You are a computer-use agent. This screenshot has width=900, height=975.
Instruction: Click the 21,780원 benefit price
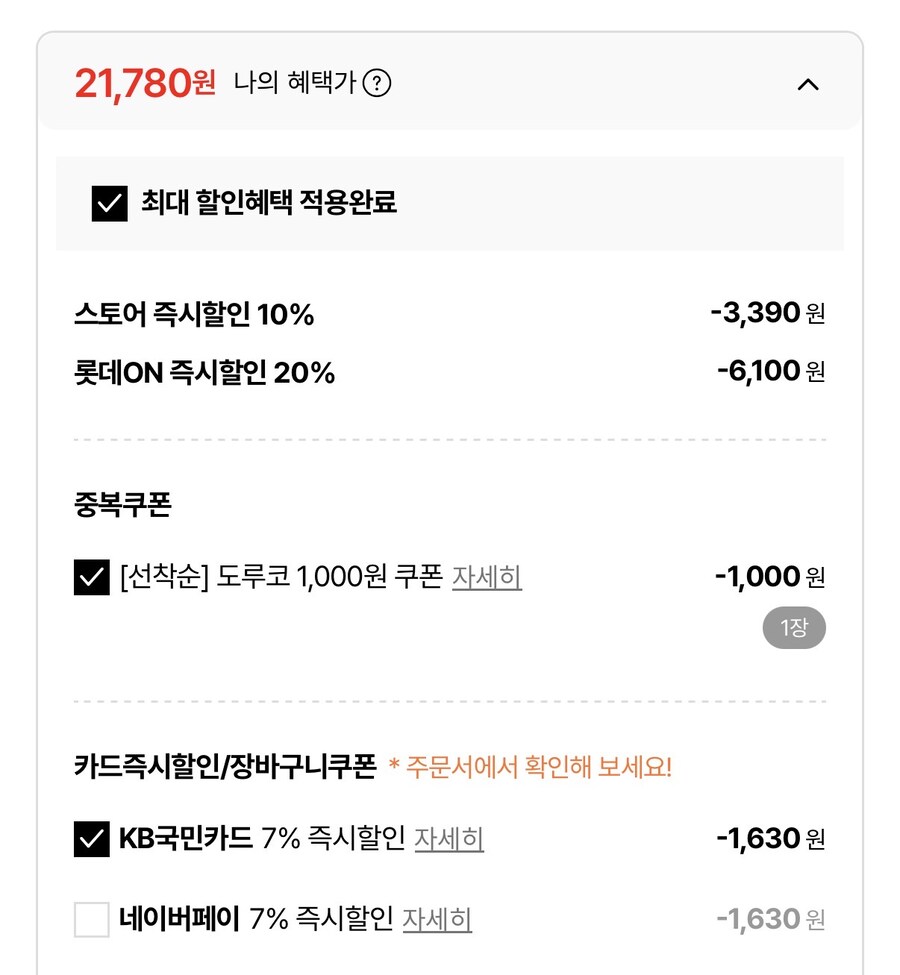(146, 84)
